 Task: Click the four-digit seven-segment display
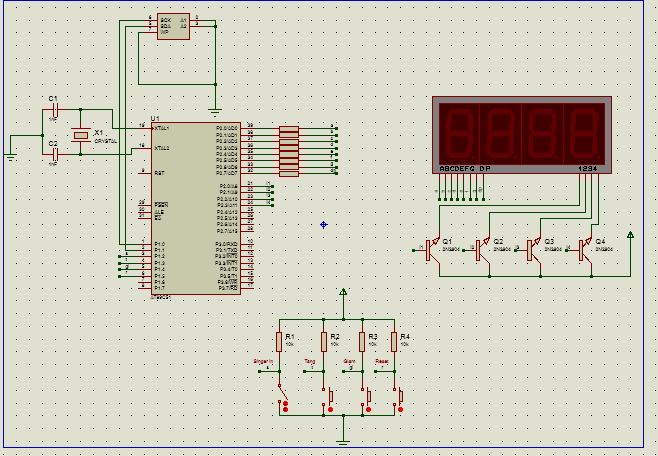522,135
